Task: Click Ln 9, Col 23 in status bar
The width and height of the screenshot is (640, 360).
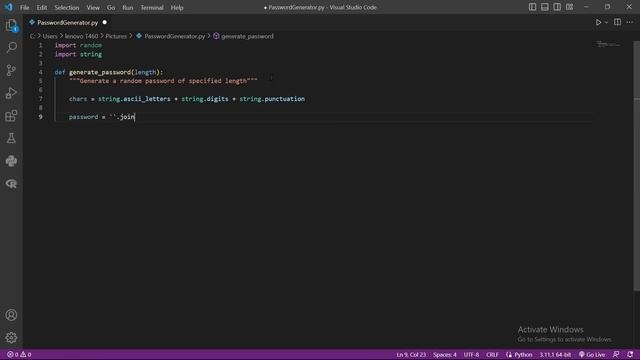Action: pyautogui.click(x=411, y=355)
